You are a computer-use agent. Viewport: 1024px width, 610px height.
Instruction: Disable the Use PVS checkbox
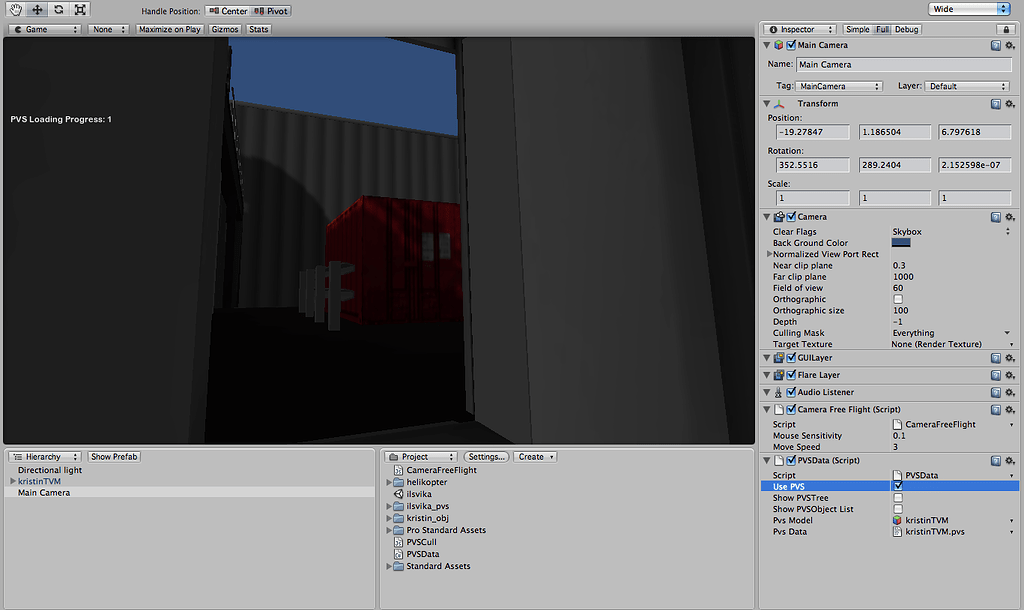pyautogui.click(x=898, y=486)
